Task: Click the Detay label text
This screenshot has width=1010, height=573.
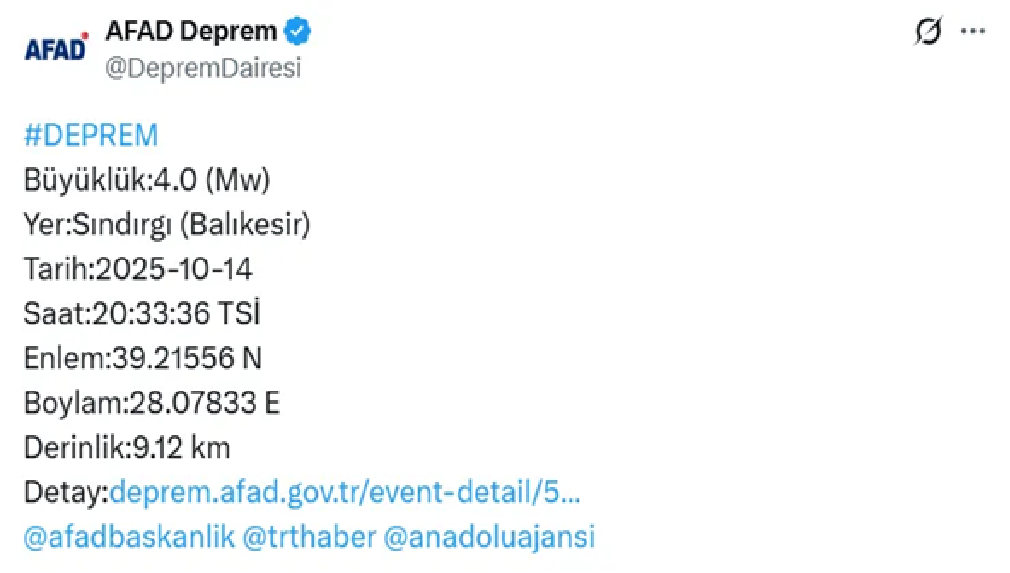Action: point(64,492)
